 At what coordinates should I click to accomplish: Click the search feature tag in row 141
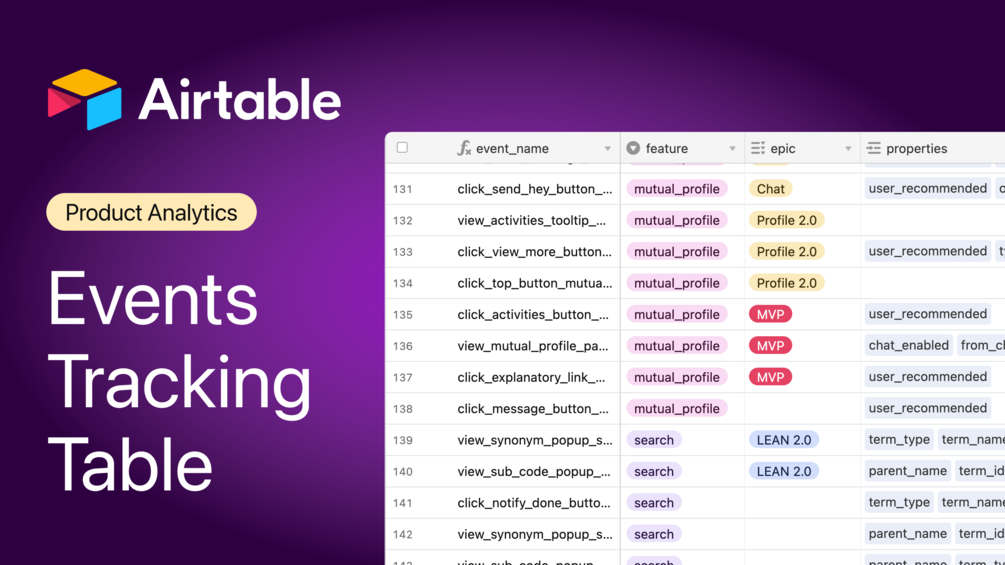[x=654, y=503]
